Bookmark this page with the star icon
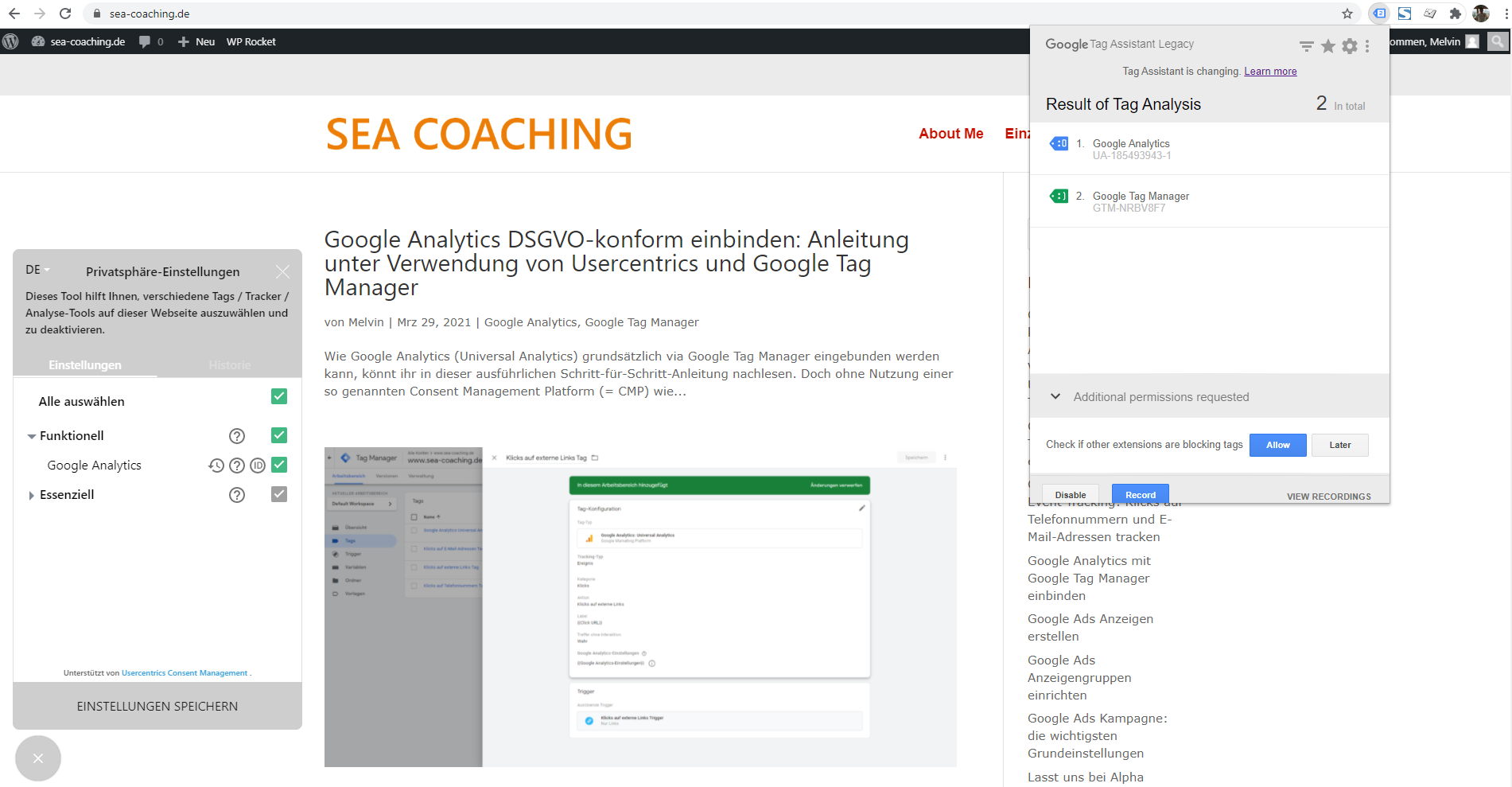 click(1347, 14)
